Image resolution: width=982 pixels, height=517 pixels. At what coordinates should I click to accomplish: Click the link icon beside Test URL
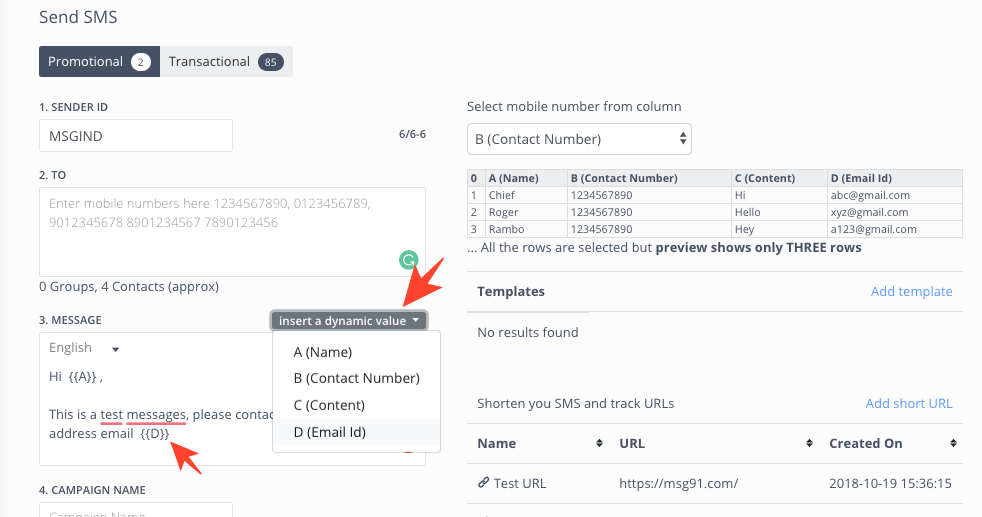pos(483,483)
